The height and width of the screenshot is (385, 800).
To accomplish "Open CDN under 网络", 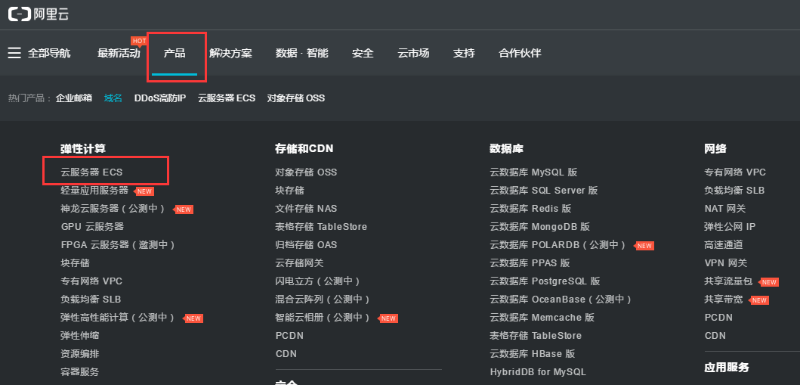I will click(715, 336).
